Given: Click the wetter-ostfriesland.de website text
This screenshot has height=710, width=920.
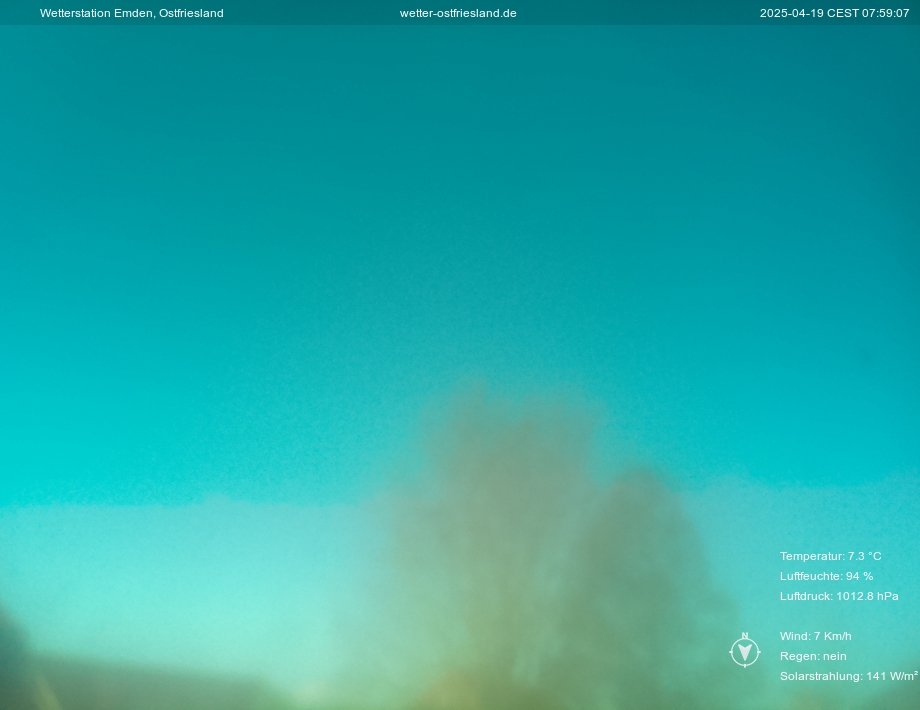Looking at the screenshot, I should click(458, 13).
